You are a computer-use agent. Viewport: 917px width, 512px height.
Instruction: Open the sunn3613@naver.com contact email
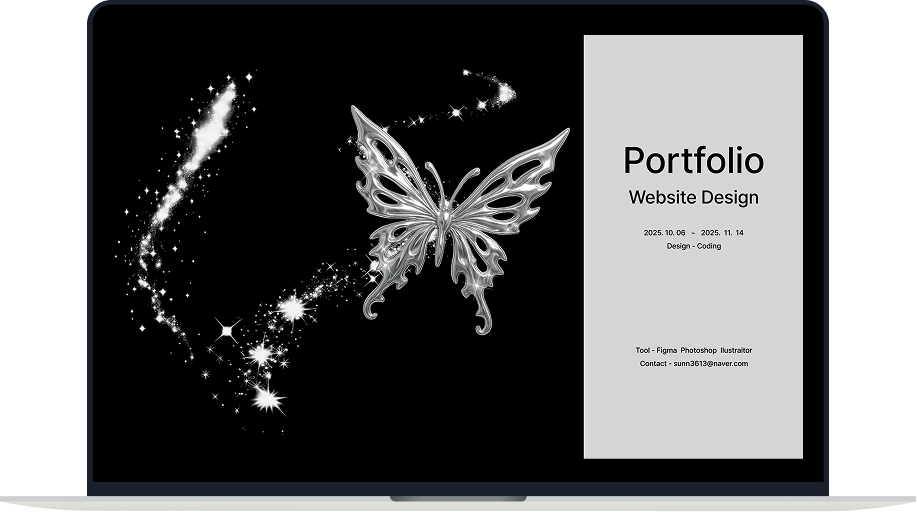click(710, 364)
